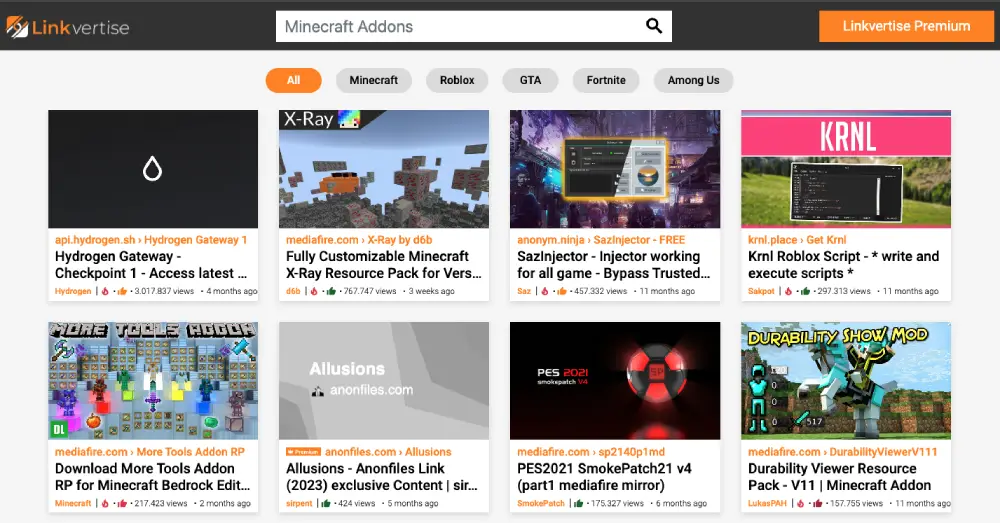Open link mediafire.com › X-Ray by d6b

[359, 240]
